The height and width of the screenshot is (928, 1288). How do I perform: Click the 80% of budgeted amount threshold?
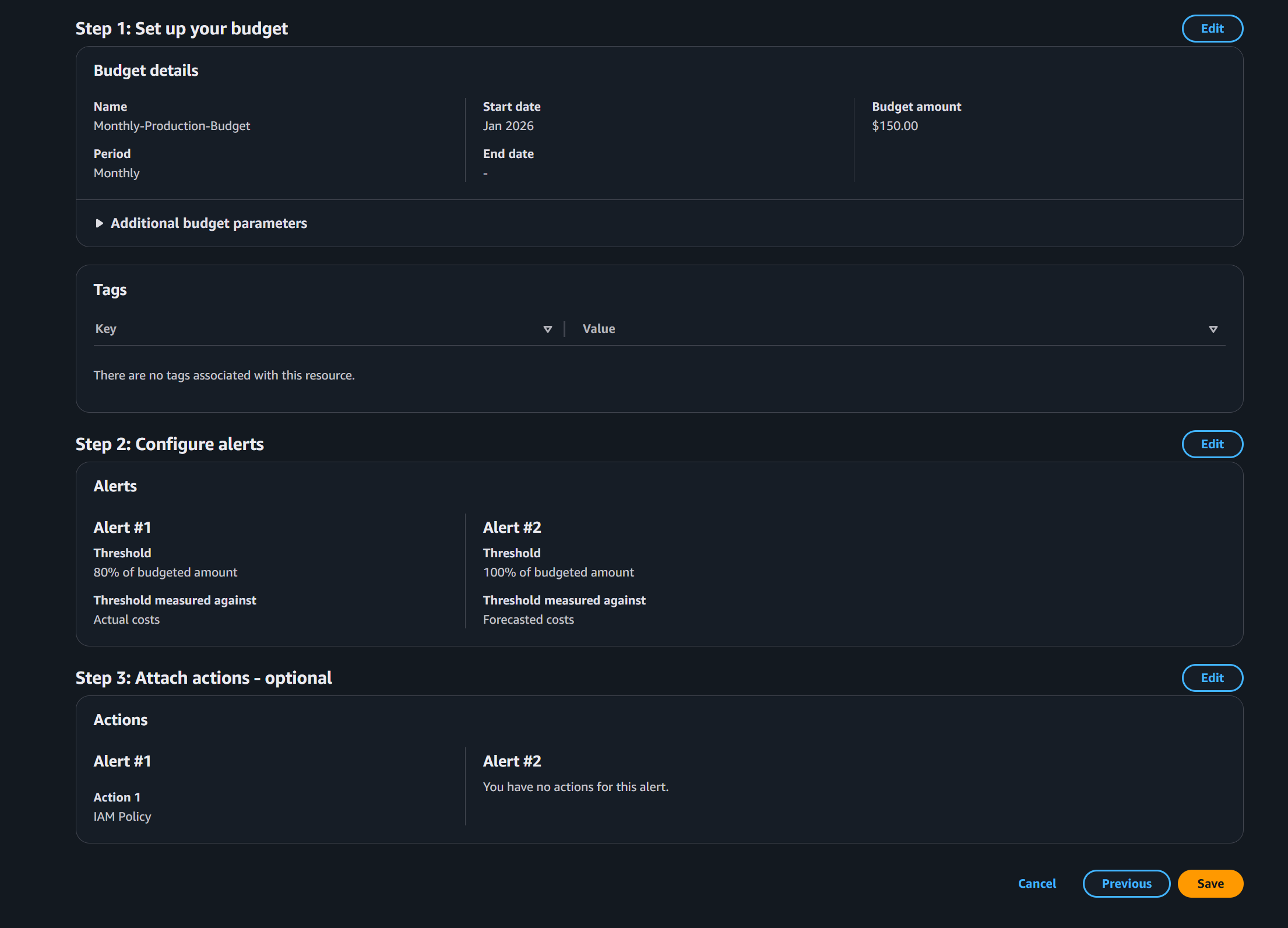(166, 572)
